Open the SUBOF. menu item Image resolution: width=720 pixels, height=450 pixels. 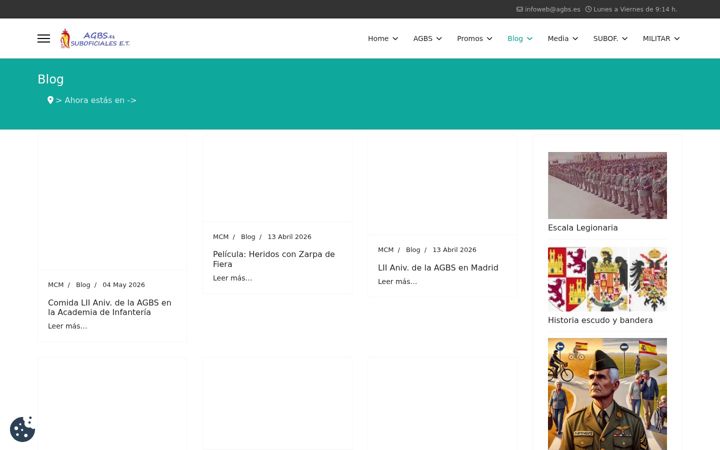pos(605,39)
